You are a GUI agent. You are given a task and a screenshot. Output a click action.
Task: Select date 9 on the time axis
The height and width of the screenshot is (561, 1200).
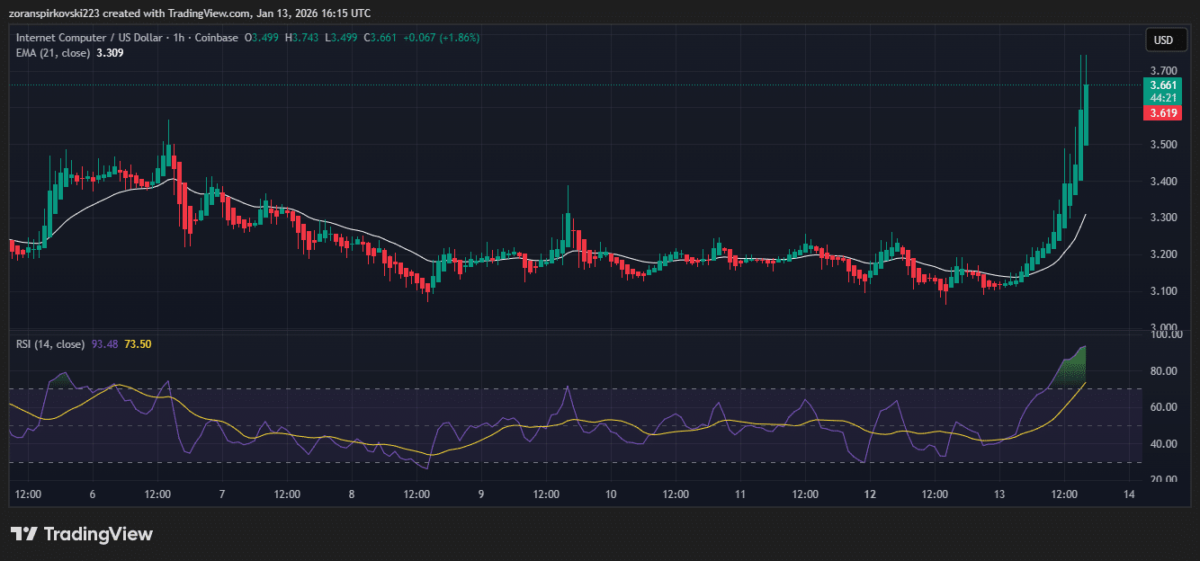482,495
